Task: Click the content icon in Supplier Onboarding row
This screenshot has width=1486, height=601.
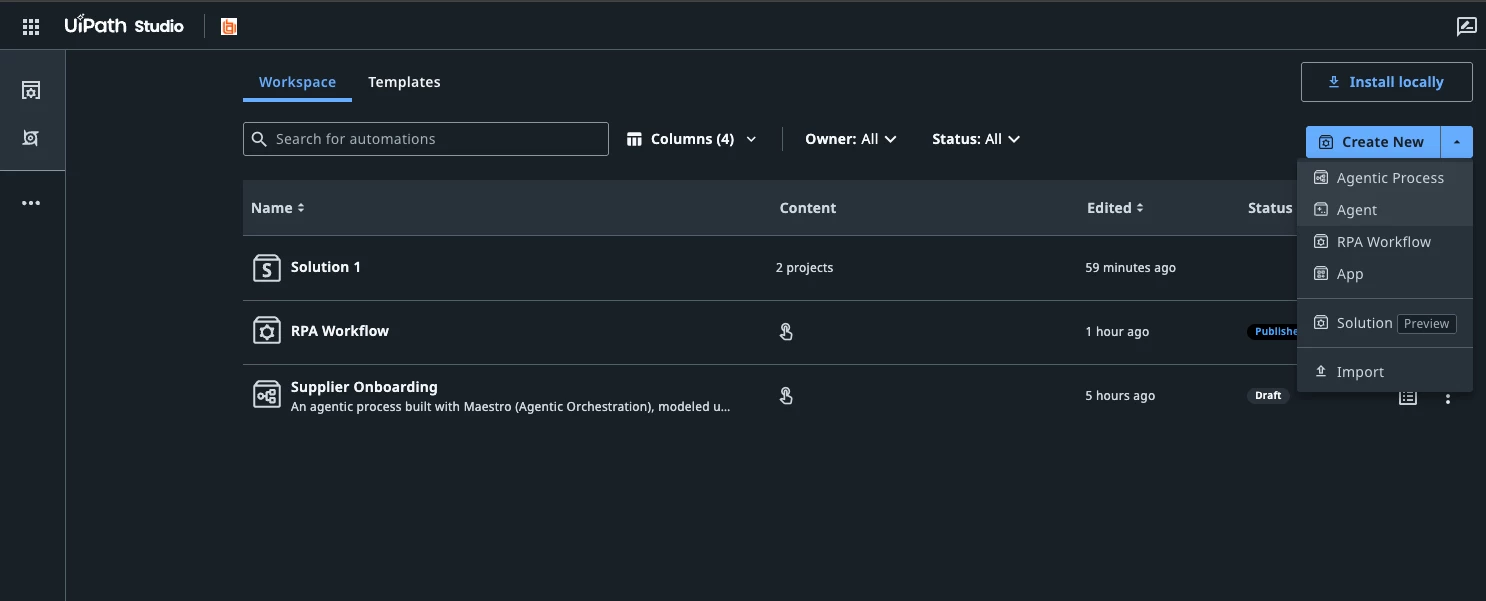Action: coord(786,396)
